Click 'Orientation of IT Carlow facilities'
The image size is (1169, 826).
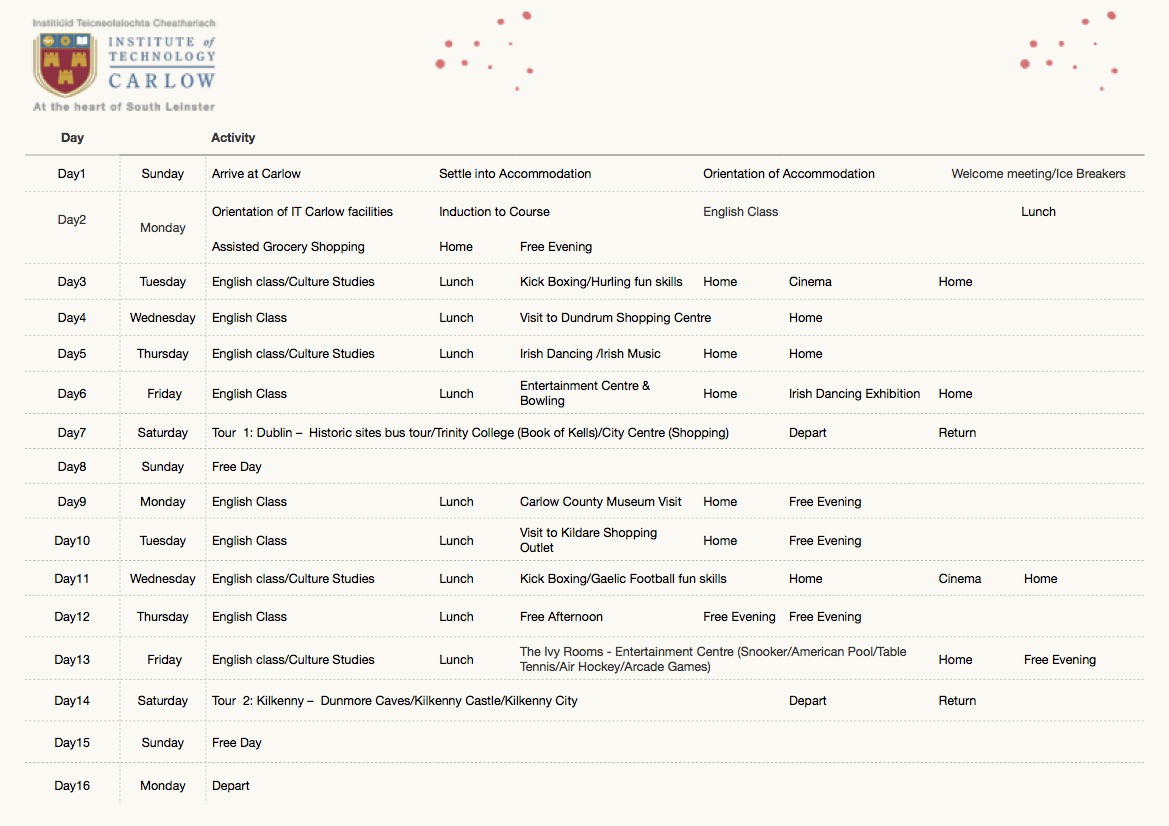(x=302, y=212)
